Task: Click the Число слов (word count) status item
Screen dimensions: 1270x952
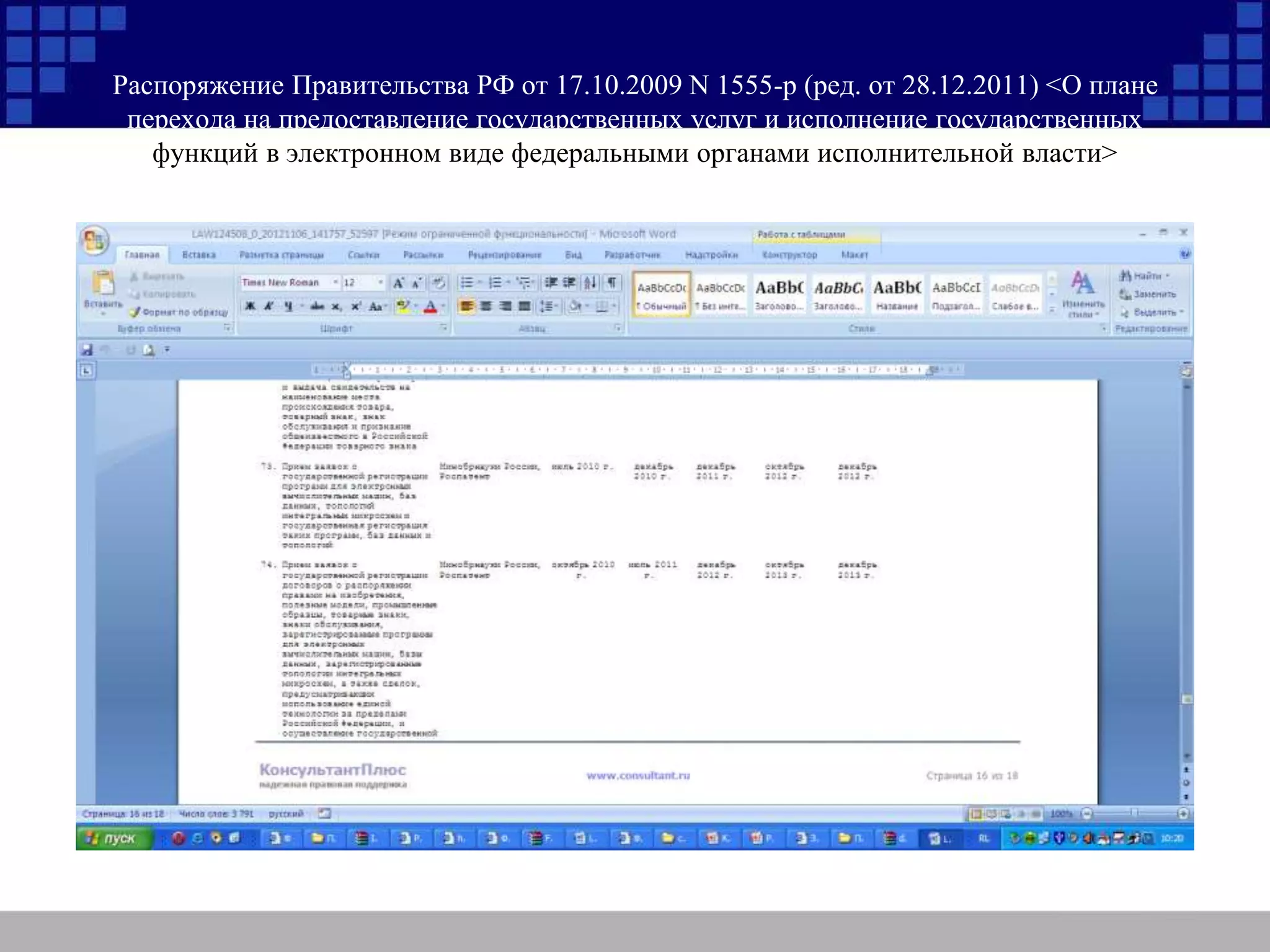Action: pyautogui.click(x=216, y=814)
